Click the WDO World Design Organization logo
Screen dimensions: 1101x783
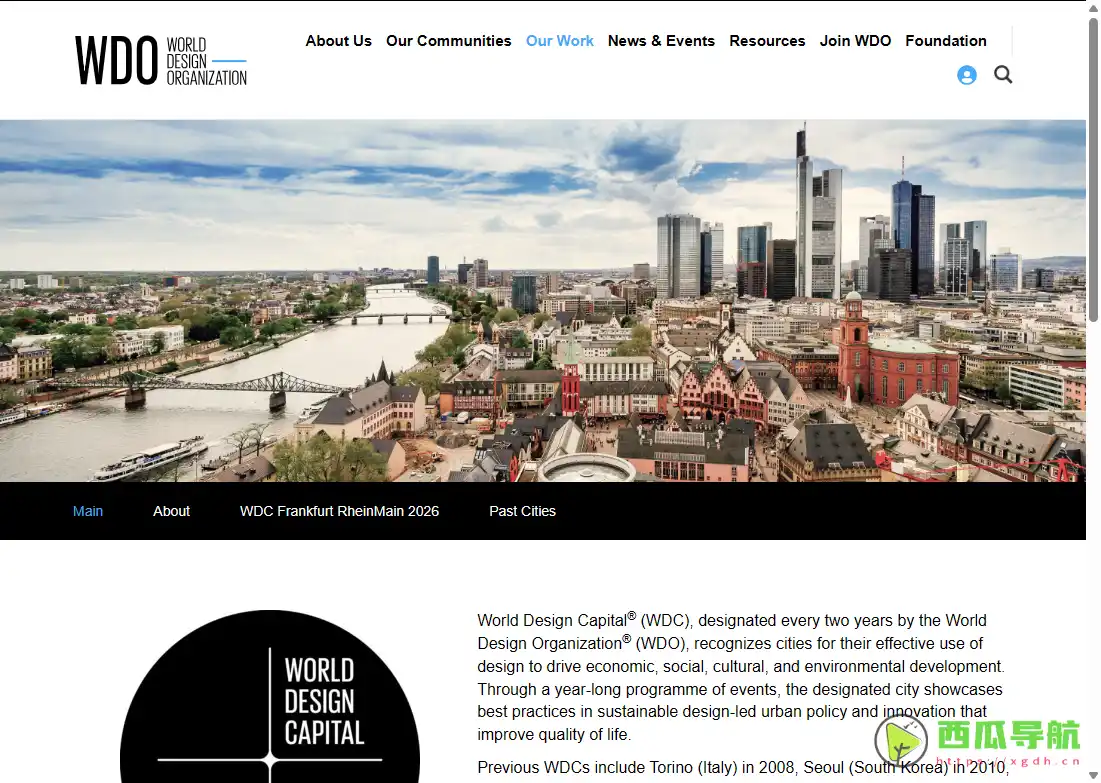(x=161, y=60)
